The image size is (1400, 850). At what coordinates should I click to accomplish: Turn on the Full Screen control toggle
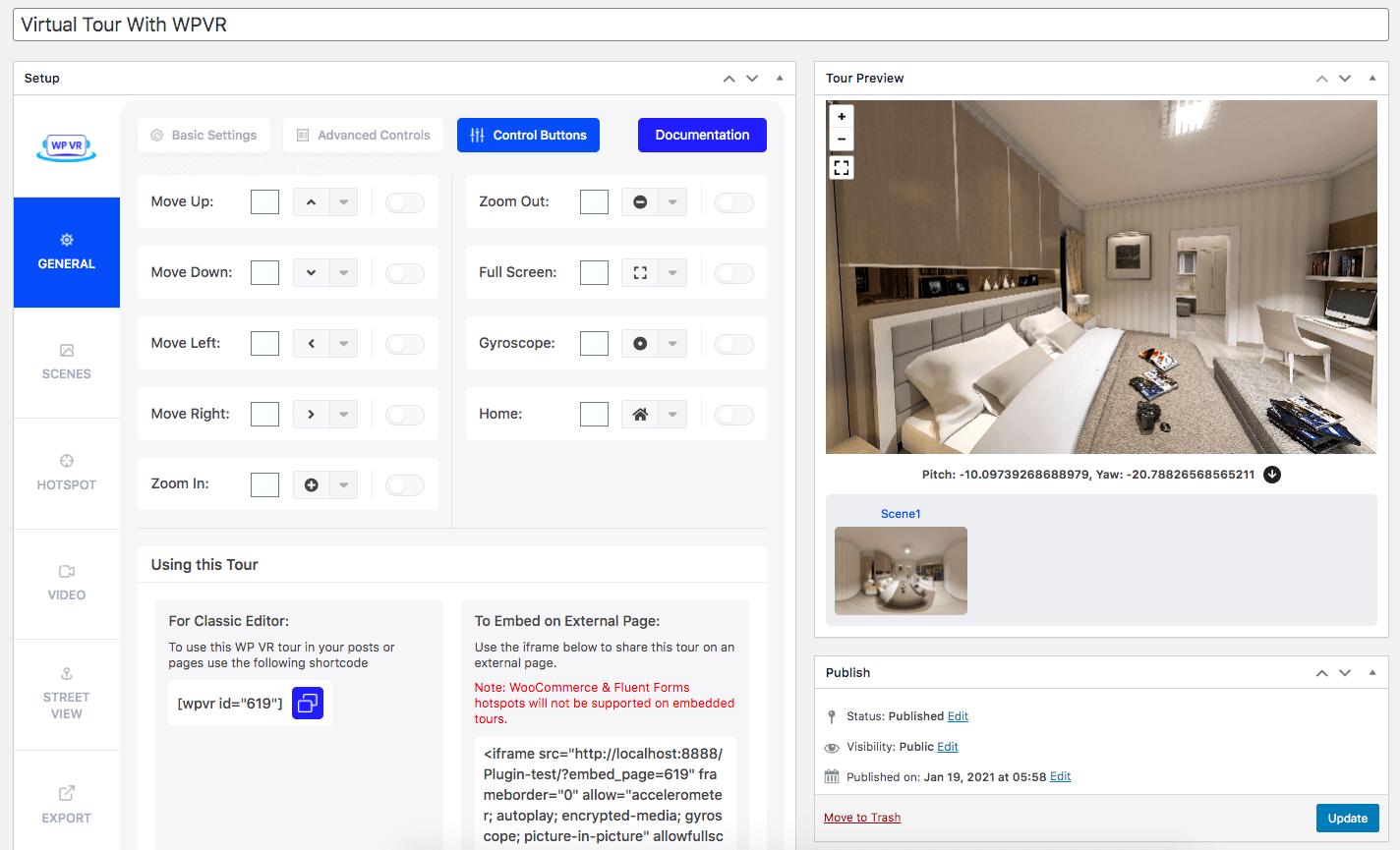click(733, 273)
